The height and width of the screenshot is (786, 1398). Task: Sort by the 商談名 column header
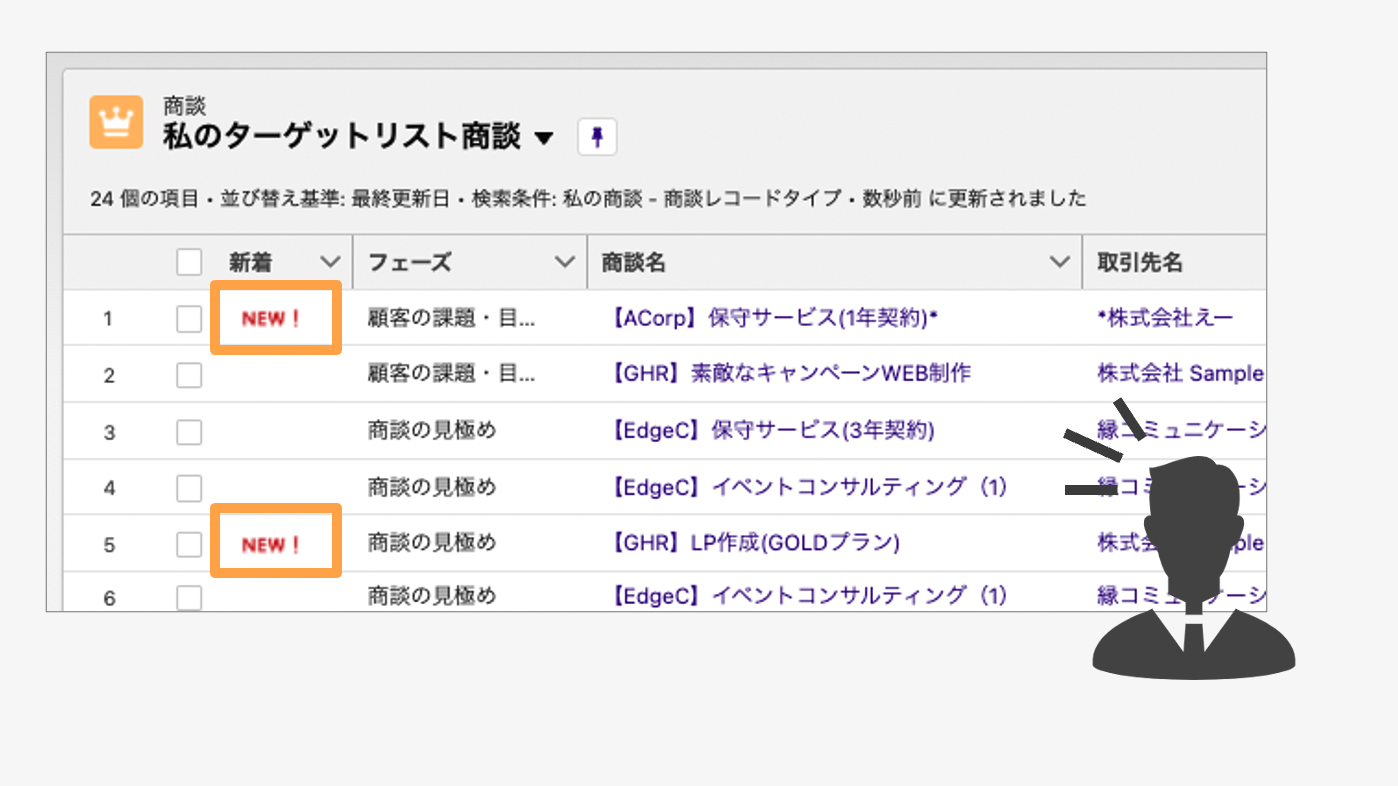click(633, 262)
